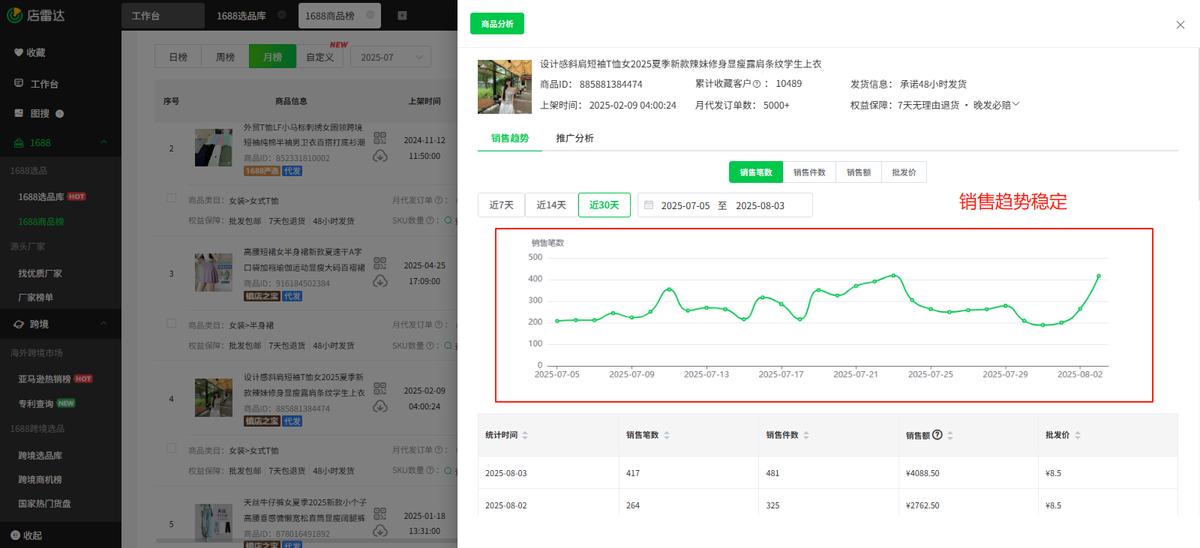Click the green 商品分析 button

[497, 24]
